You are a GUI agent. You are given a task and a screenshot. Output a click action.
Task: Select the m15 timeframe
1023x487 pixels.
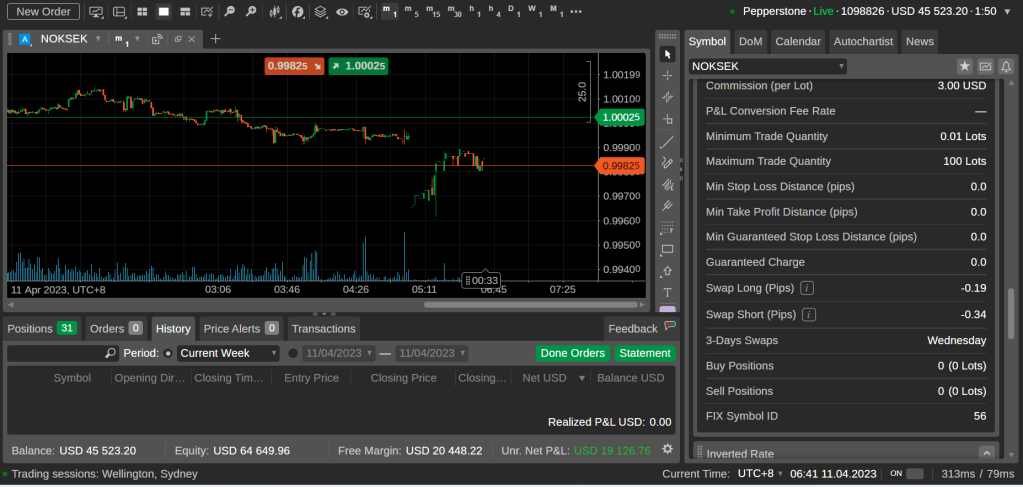coord(433,11)
